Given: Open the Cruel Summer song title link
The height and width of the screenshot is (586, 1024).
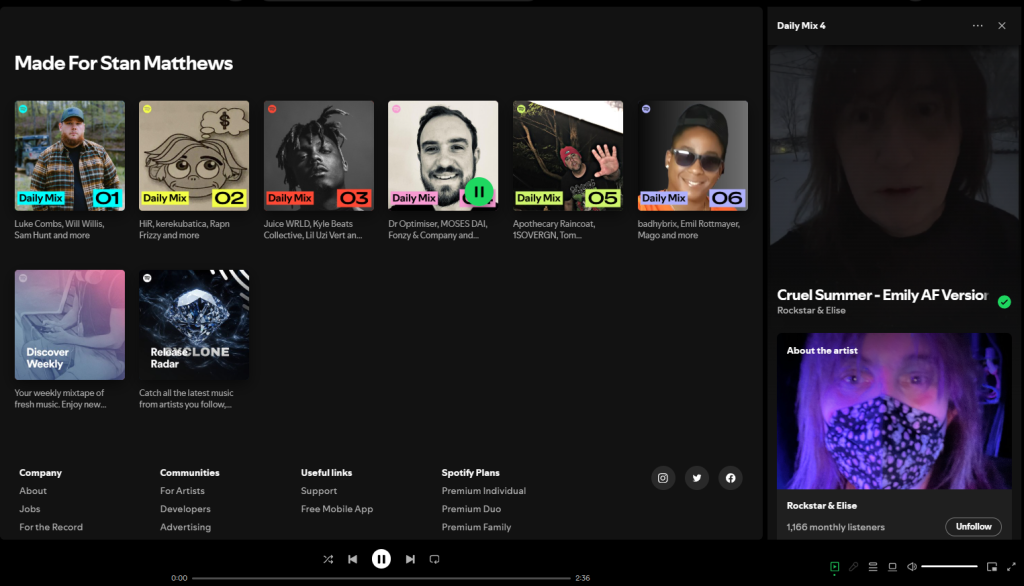Looking at the screenshot, I should click(x=882, y=295).
